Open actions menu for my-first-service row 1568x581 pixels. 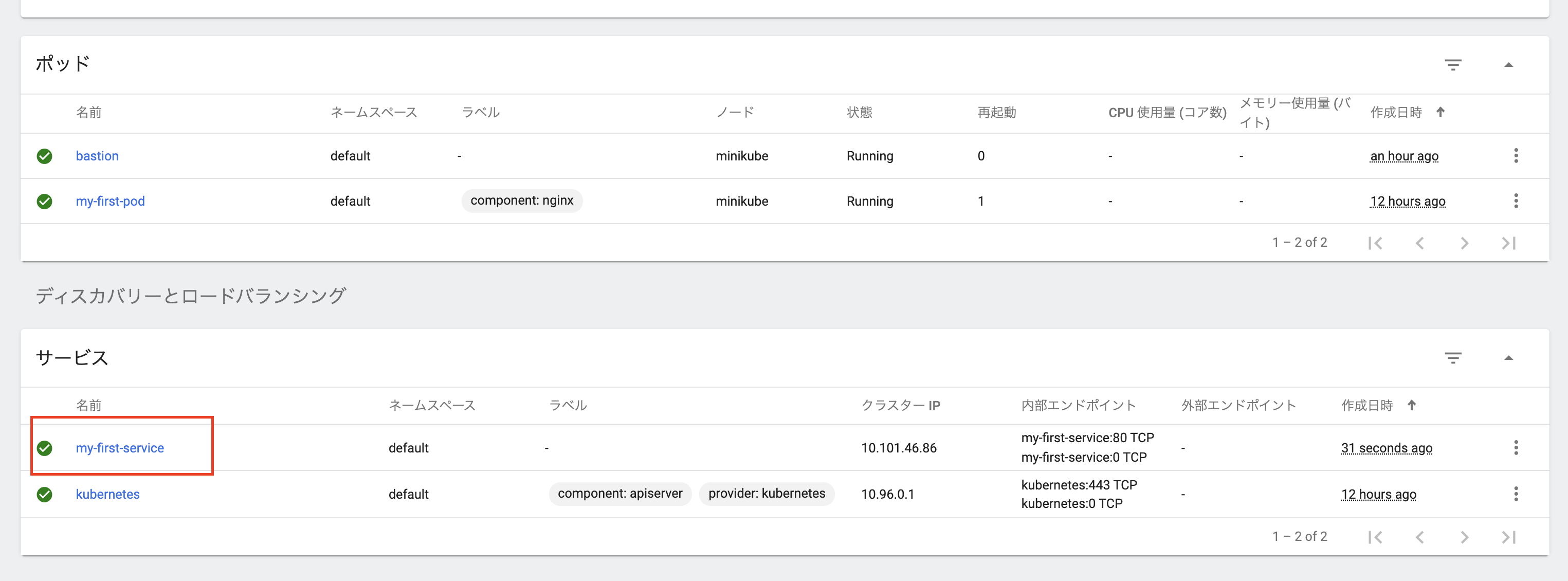1516,448
